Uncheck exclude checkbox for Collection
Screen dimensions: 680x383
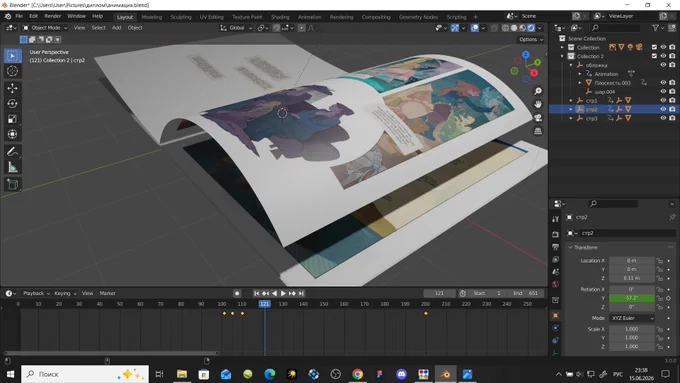pyautogui.click(x=654, y=47)
